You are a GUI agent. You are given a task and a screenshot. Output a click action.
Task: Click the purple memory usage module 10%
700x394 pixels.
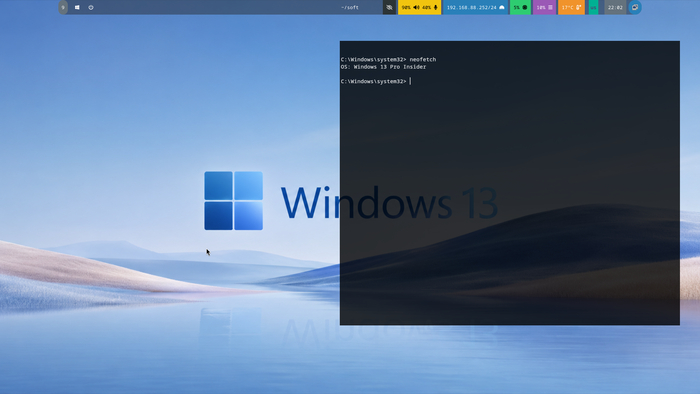coord(544,8)
